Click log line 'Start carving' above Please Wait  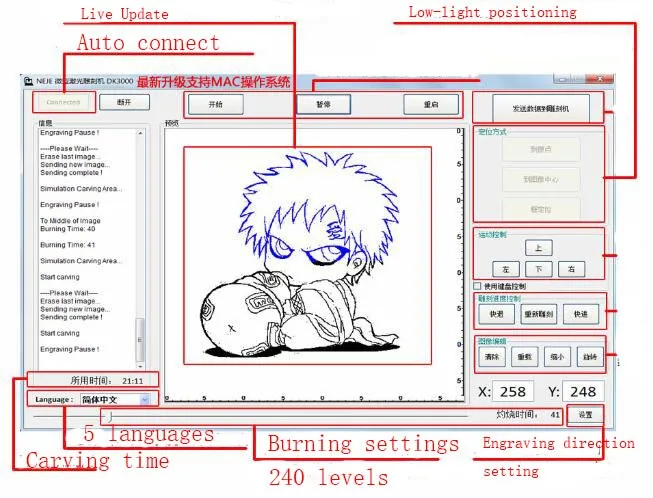coord(60,277)
